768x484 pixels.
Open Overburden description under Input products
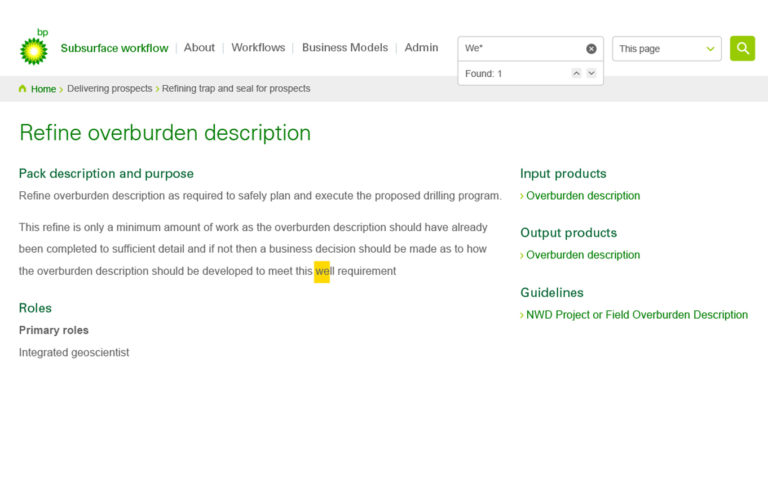pyautogui.click(x=583, y=195)
